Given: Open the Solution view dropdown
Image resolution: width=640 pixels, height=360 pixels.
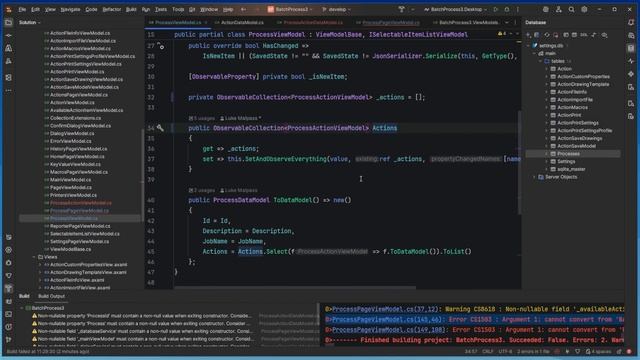Looking at the screenshot, I should coord(29,22).
